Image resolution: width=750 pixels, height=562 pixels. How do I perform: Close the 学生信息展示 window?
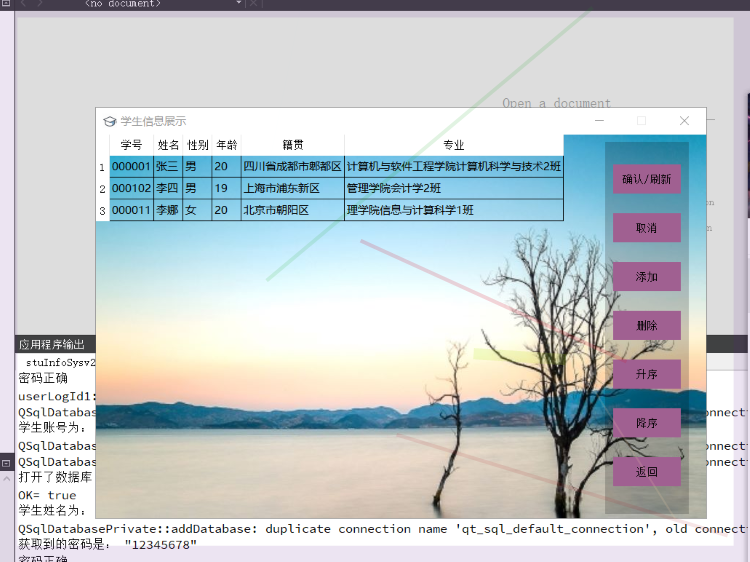[684, 121]
